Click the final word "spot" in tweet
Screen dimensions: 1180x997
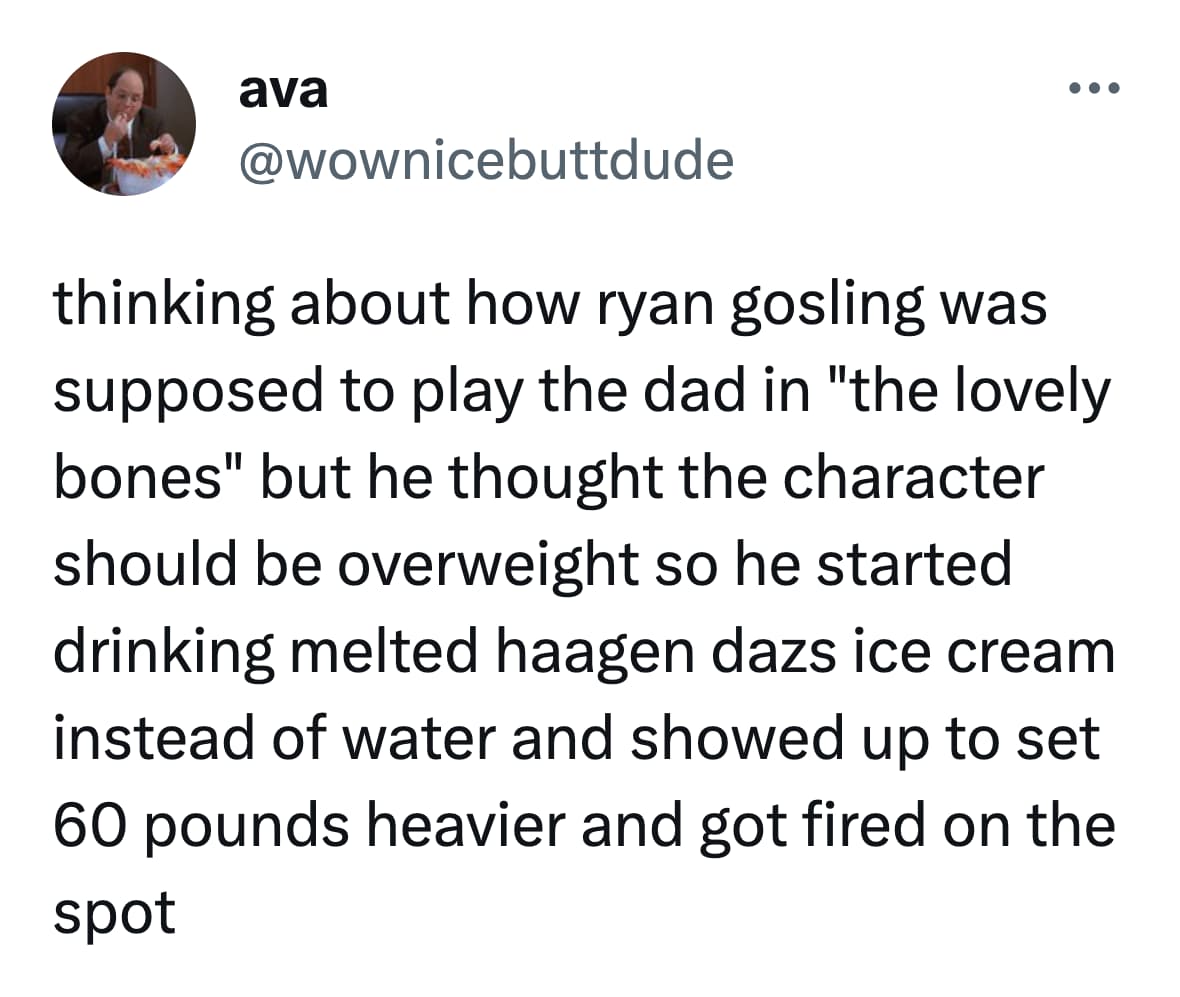114,913
